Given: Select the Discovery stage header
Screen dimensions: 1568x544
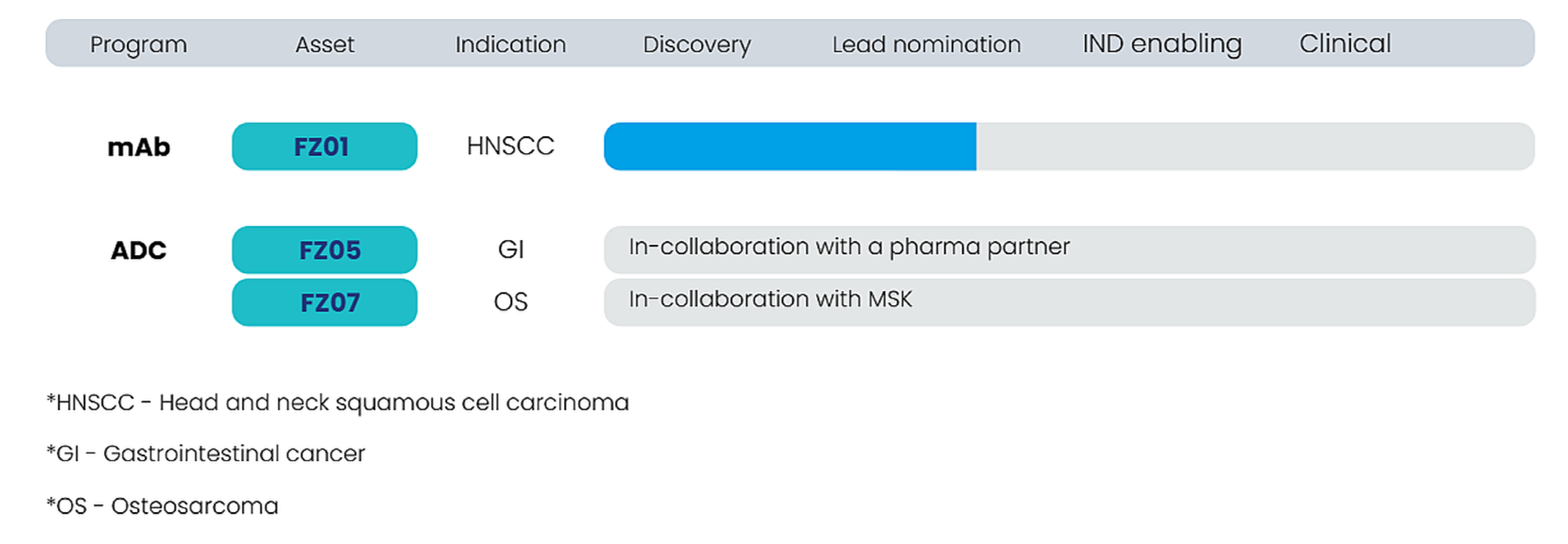Looking at the screenshot, I should (x=697, y=44).
